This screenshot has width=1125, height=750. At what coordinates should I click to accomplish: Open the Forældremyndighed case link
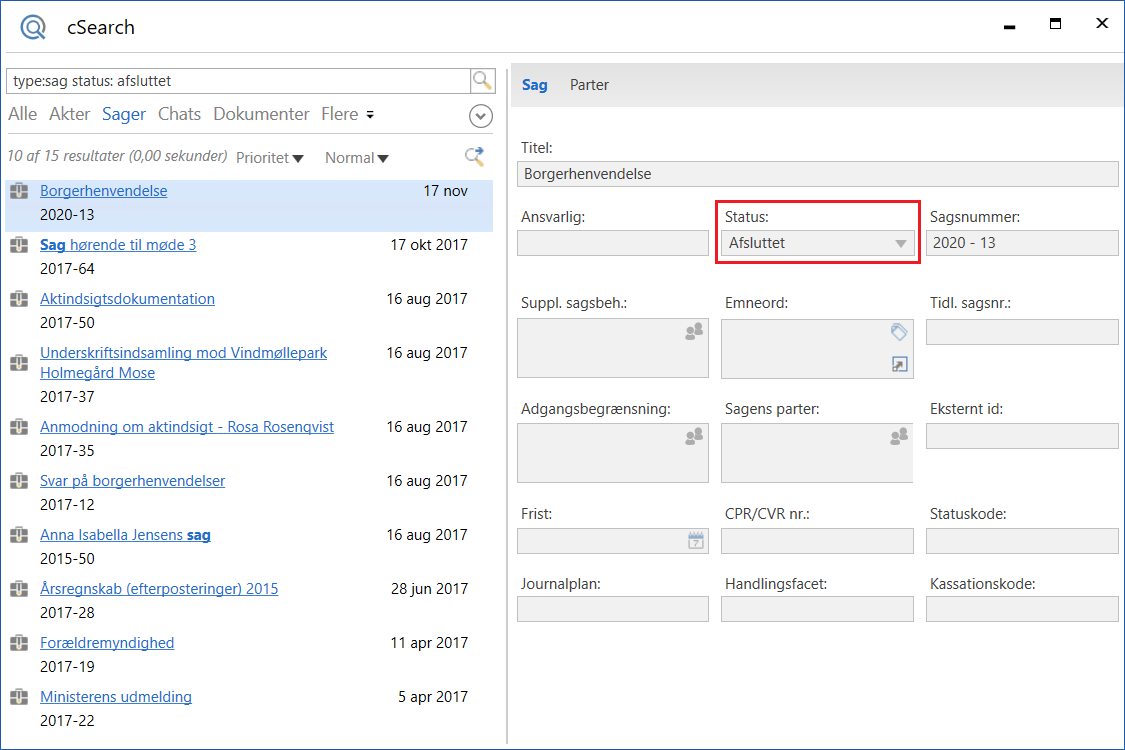click(107, 643)
